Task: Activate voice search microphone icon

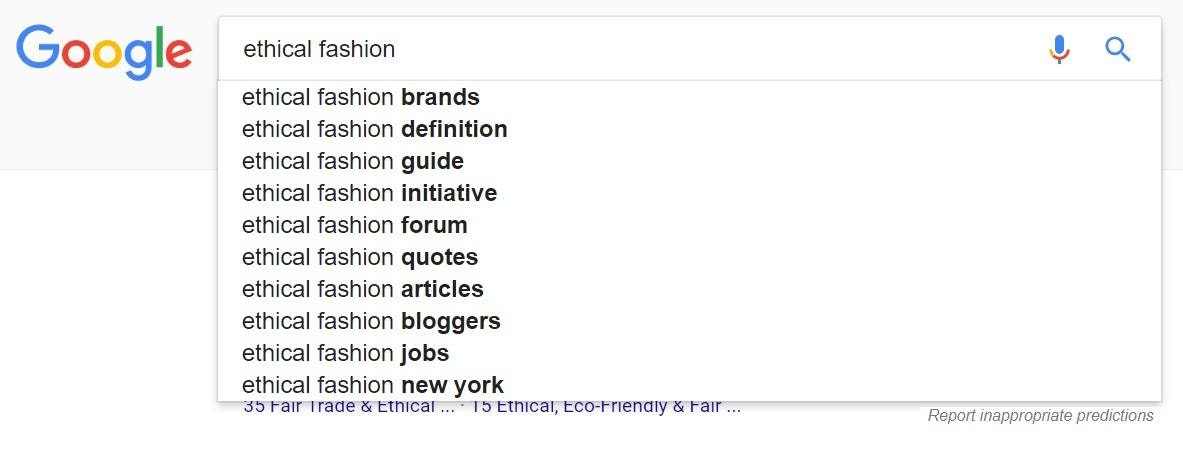Action: coord(1059,49)
